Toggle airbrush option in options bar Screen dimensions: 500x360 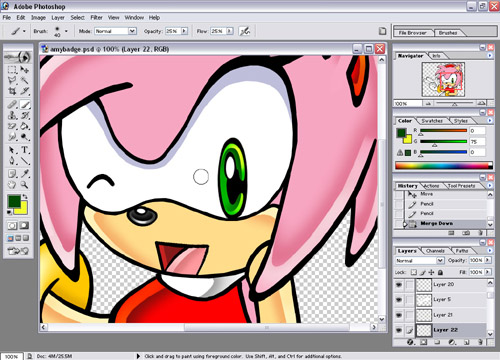click(x=245, y=31)
